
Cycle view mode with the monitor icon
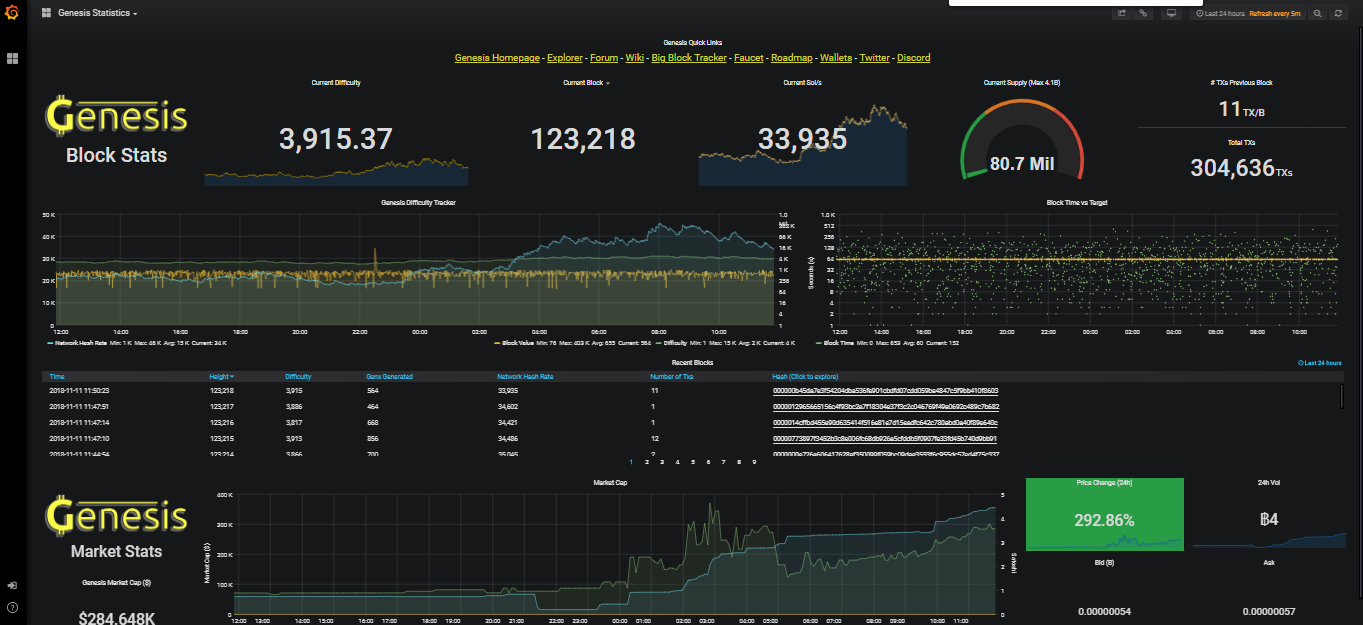click(x=1172, y=13)
